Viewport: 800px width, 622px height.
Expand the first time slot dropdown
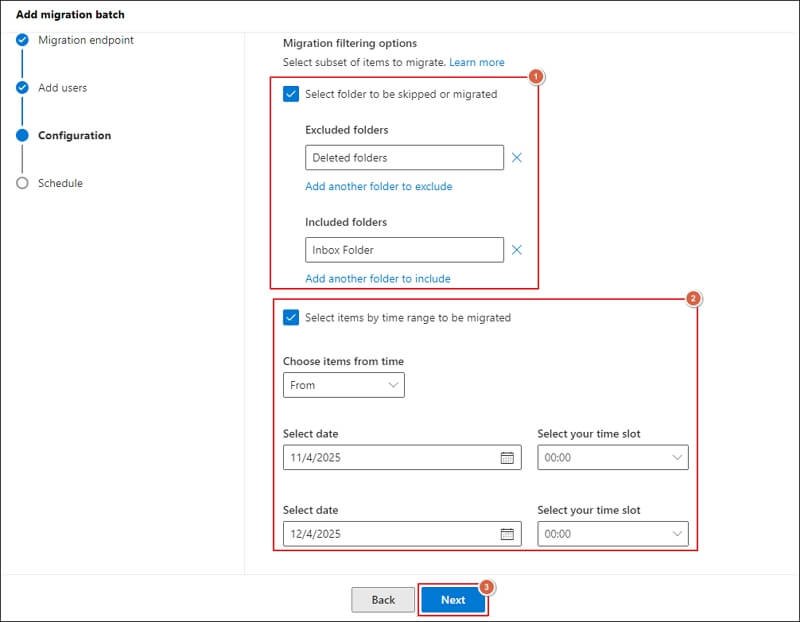pyautogui.click(x=612, y=457)
